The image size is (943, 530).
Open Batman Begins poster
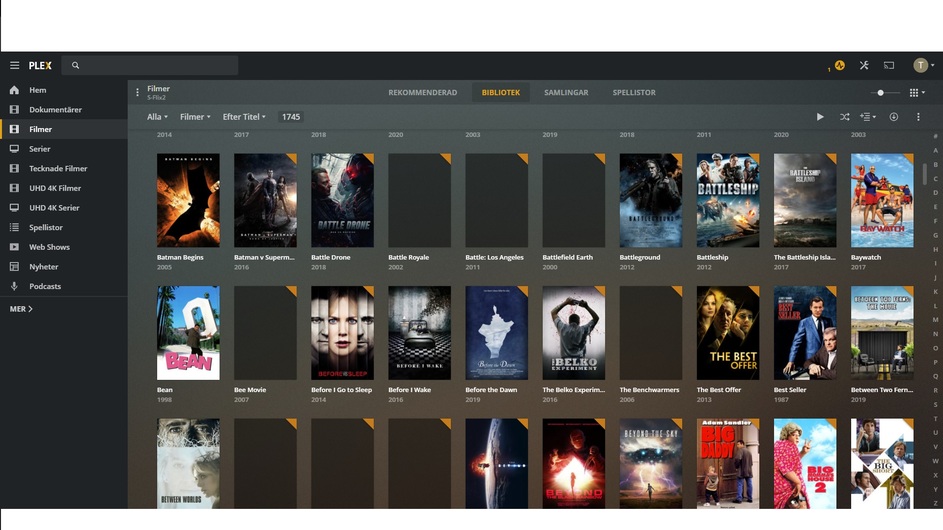[188, 200]
